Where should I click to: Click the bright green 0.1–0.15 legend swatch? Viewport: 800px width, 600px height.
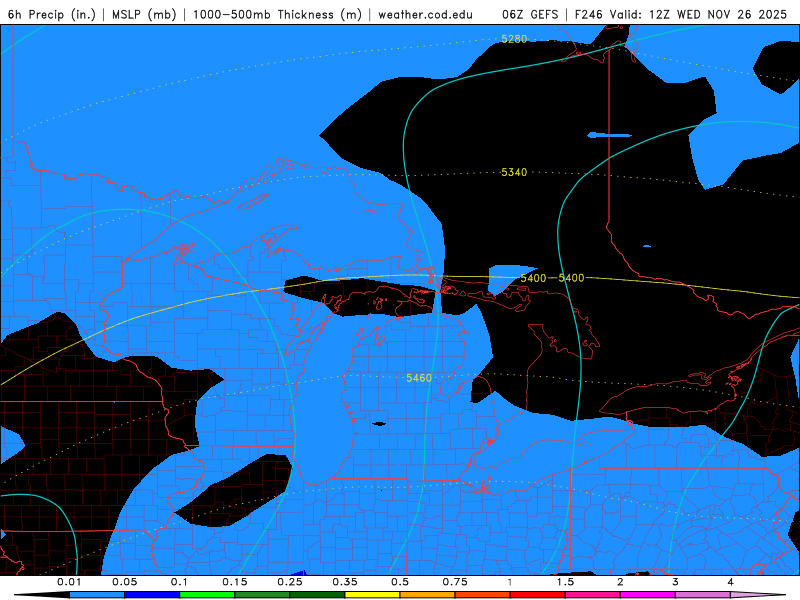click(207, 595)
